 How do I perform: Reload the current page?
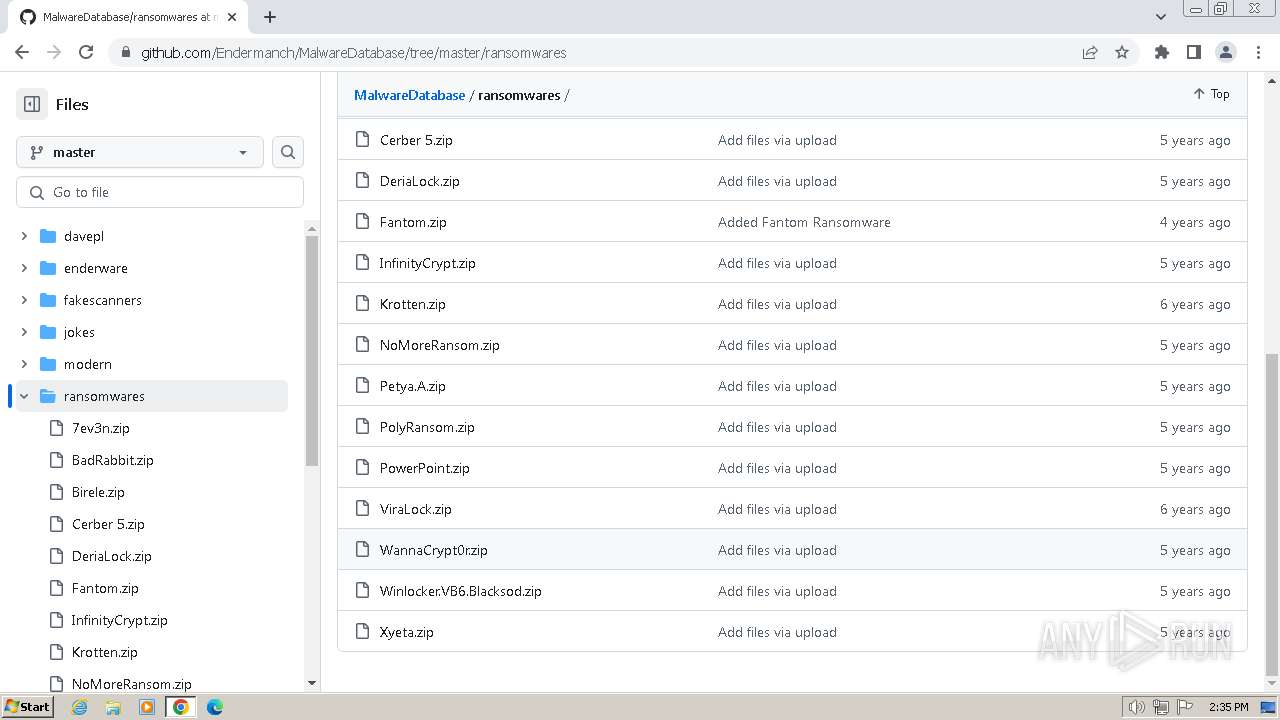[86, 52]
